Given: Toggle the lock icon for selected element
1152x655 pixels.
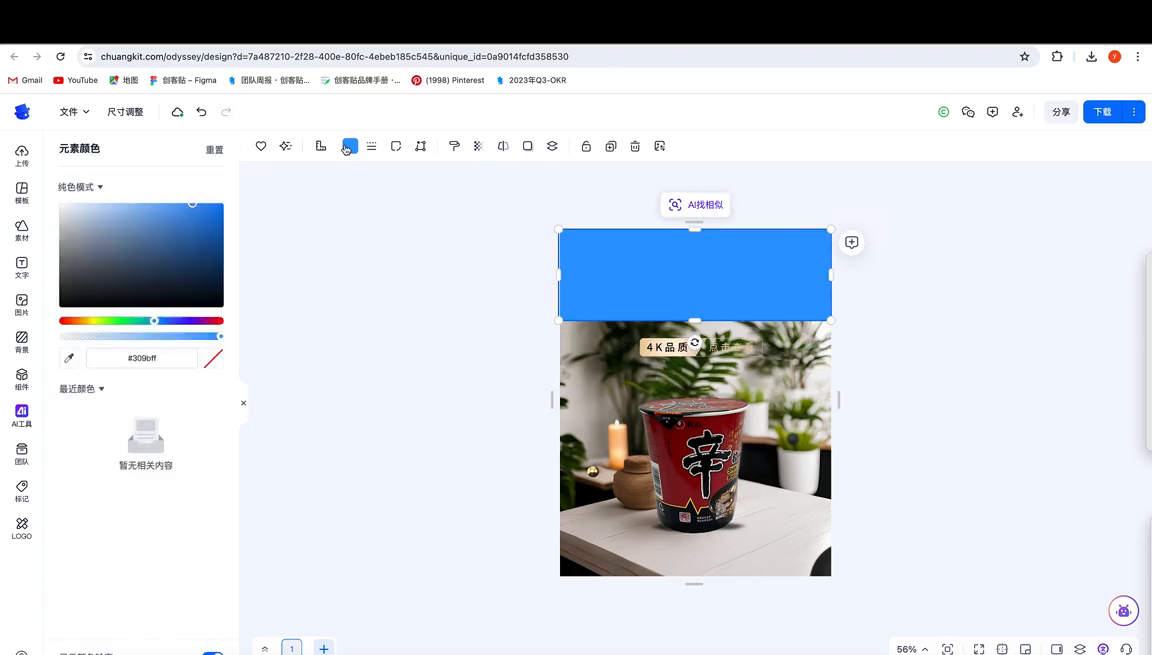Looking at the screenshot, I should pyautogui.click(x=586, y=146).
